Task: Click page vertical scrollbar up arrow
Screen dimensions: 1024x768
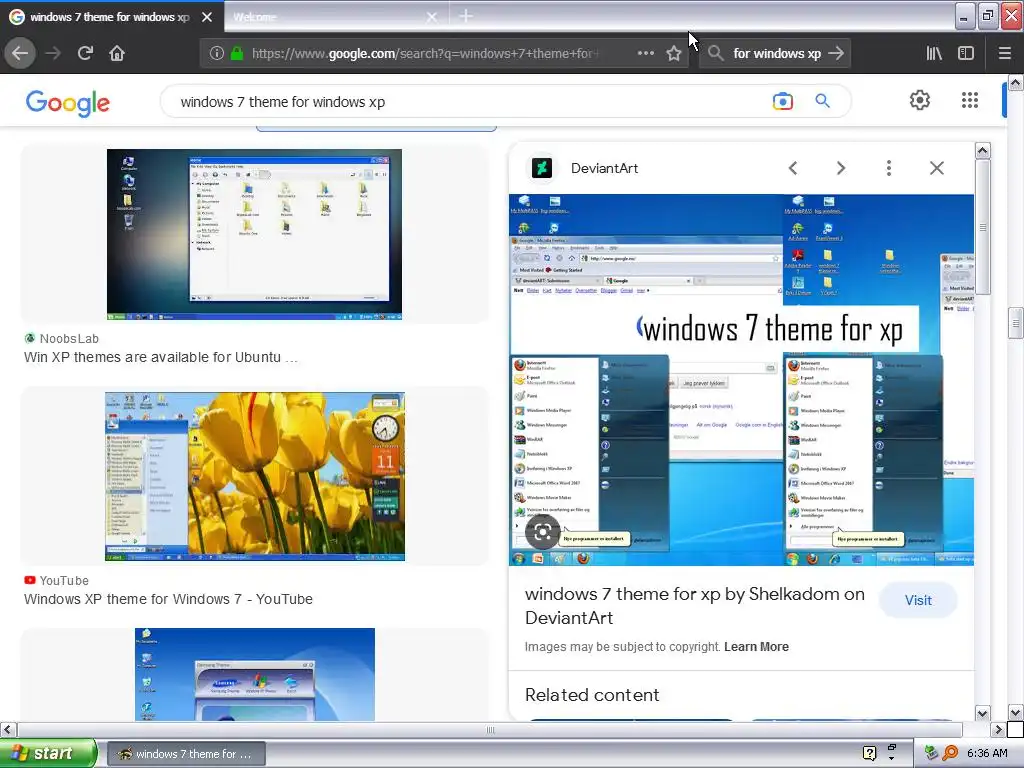Action: coord(1015,82)
